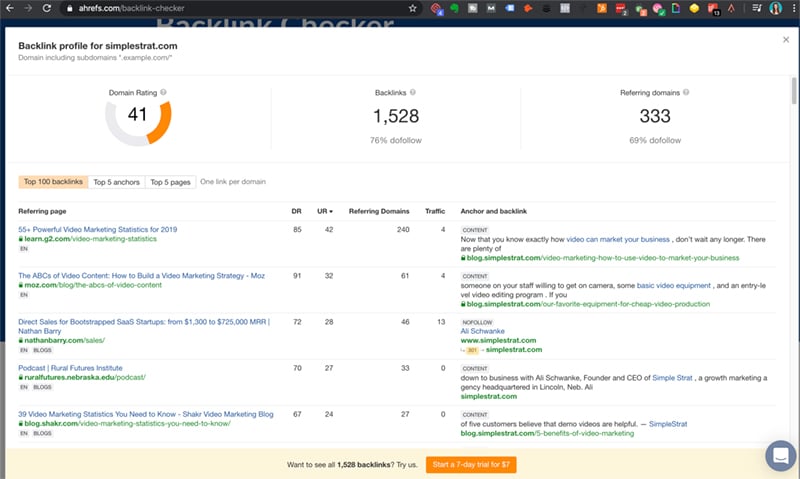This screenshot has height=479, width=800.
Task: Open the chat widget bubble
Action: (x=781, y=456)
